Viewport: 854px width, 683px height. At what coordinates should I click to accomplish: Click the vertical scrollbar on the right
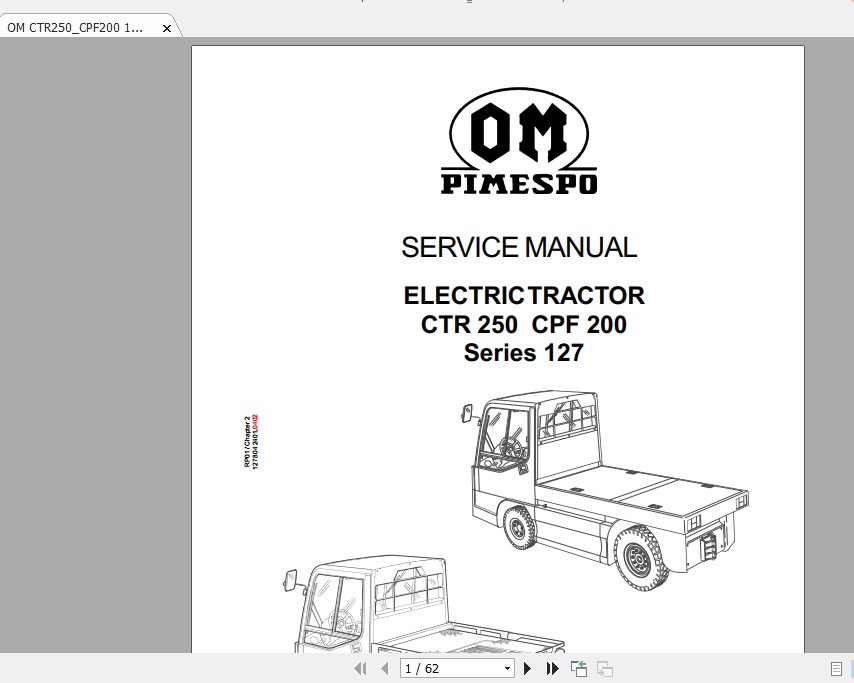pos(847,350)
